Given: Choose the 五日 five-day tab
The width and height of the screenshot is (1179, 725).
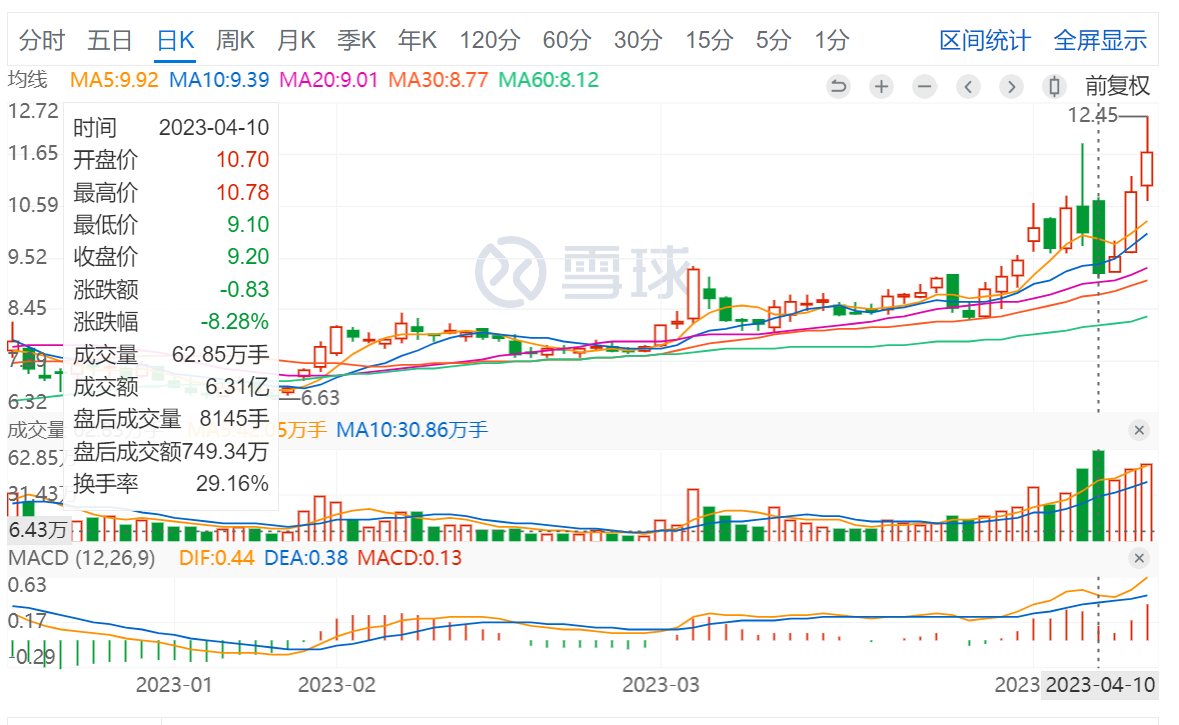Looking at the screenshot, I should (x=110, y=40).
